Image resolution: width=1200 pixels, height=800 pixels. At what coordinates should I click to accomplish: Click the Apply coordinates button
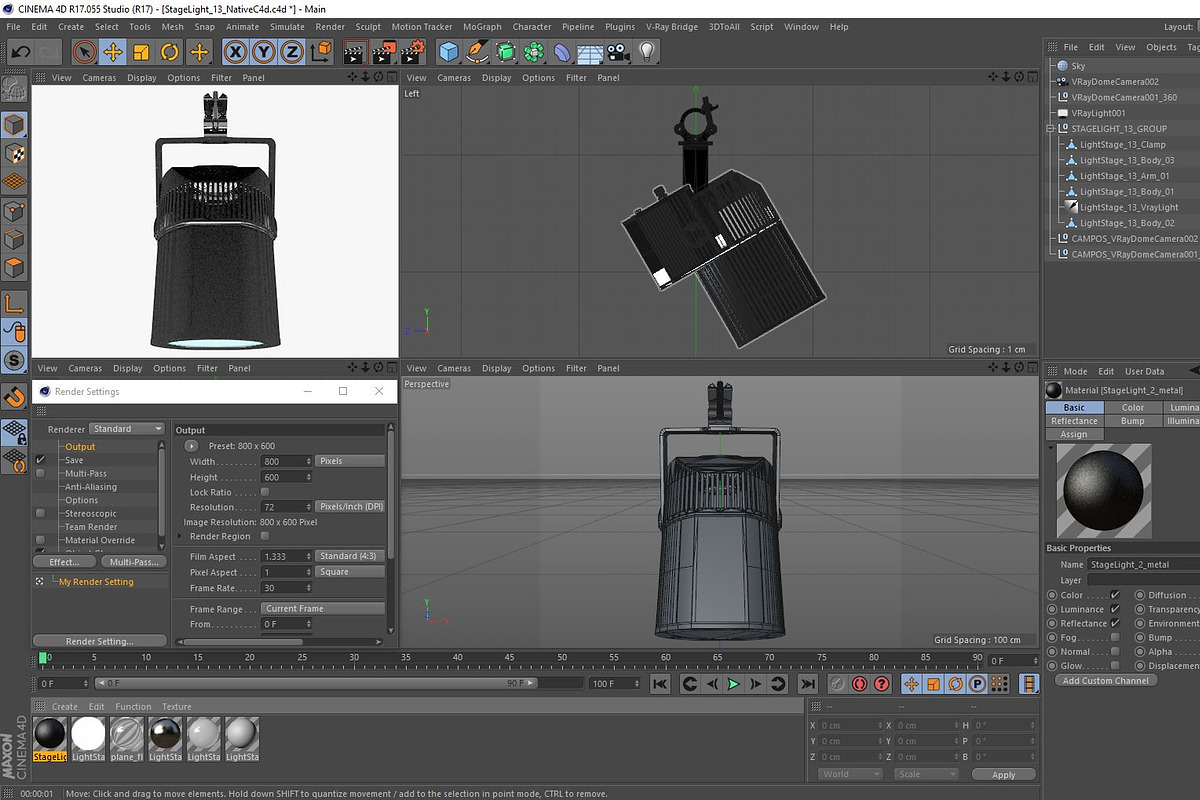coord(1003,775)
